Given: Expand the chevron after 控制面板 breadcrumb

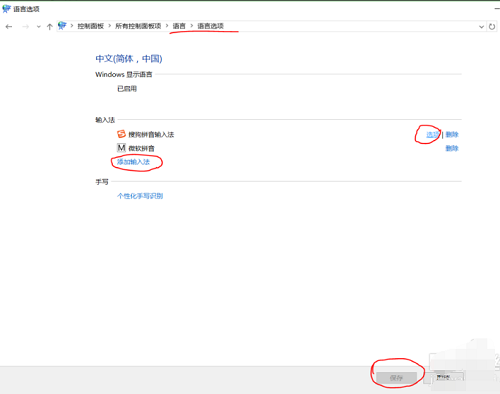Looking at the screenshot, I should point(109,26).
